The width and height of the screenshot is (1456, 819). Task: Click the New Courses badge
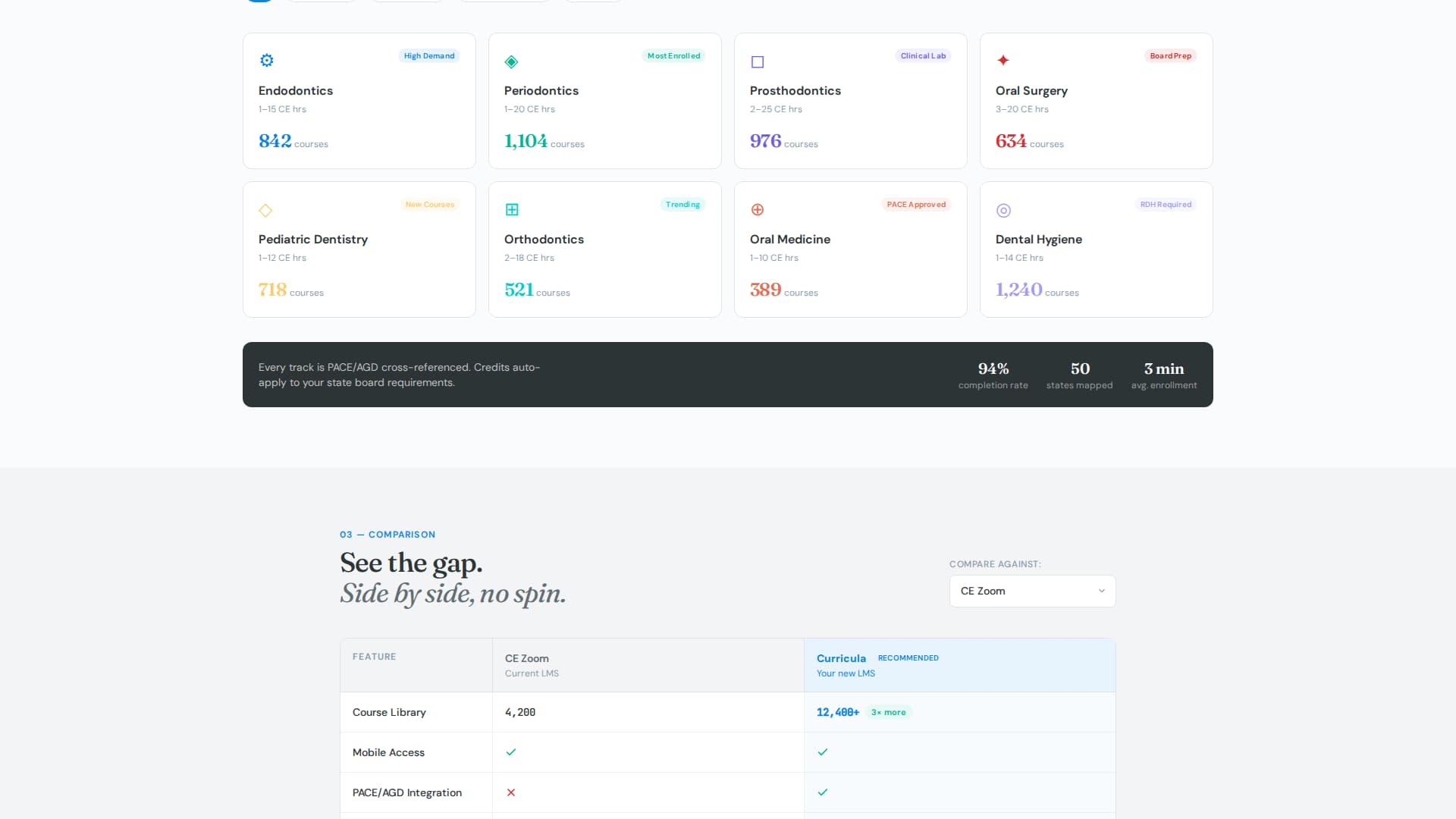(429, 204)
